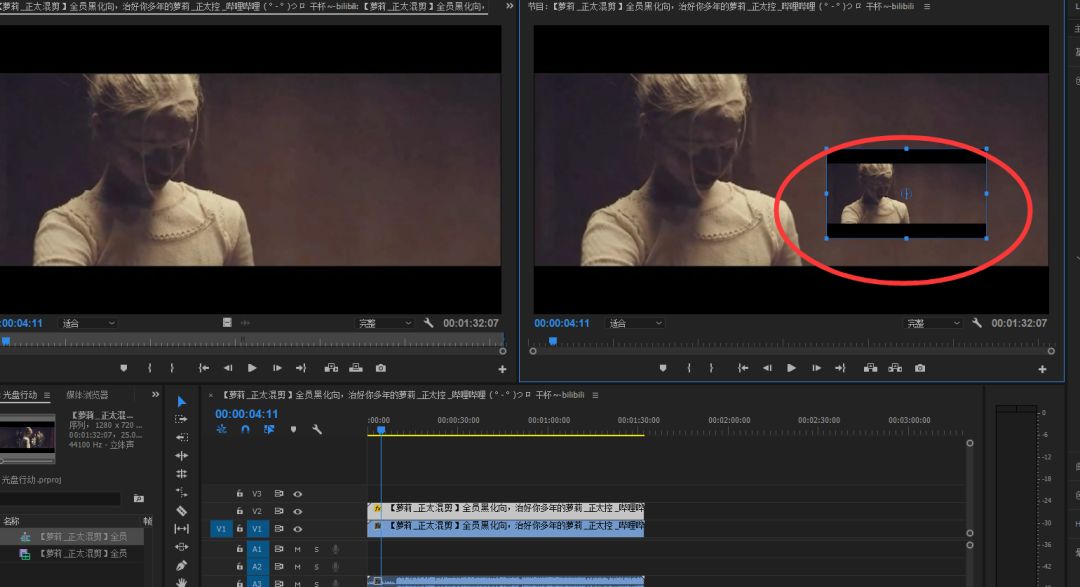Export frame camera in Program monitor
The width and height of the screenshot is (1080, 587).
click(920, 369)
